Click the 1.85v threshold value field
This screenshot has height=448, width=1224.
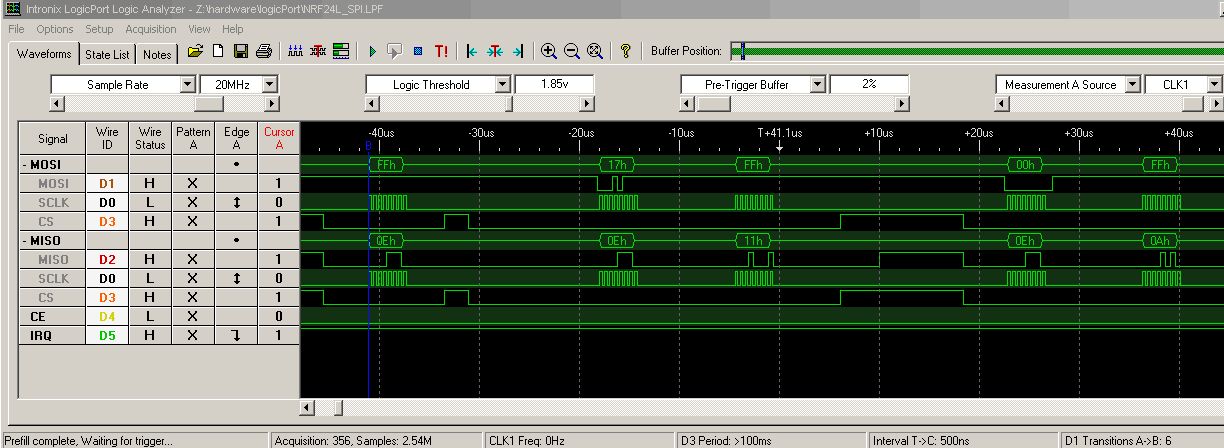[x=554, y=85]
